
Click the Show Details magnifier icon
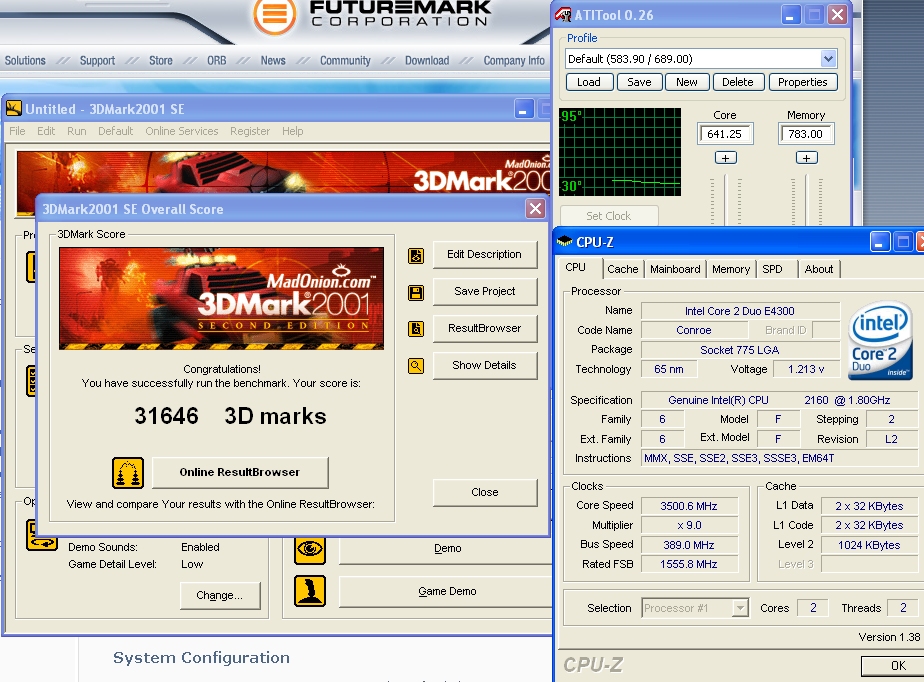[416, 366]
